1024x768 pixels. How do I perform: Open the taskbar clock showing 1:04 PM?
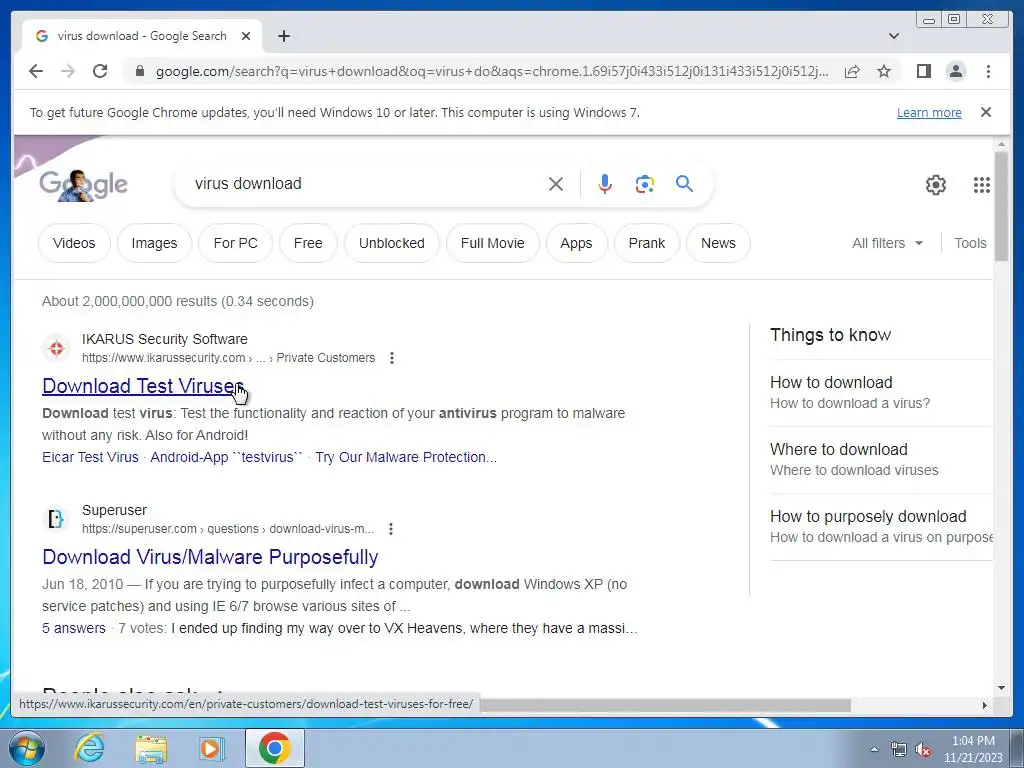point(973,749)
